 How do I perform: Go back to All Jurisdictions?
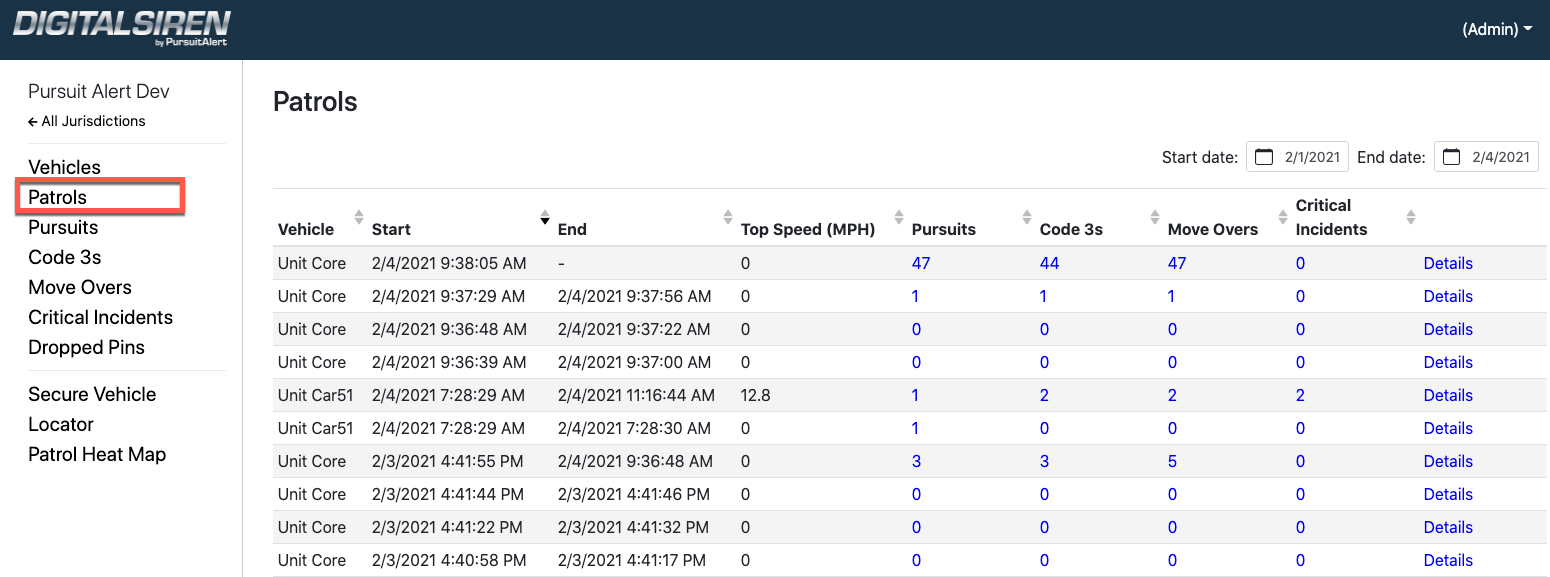[x=87, y=121]
